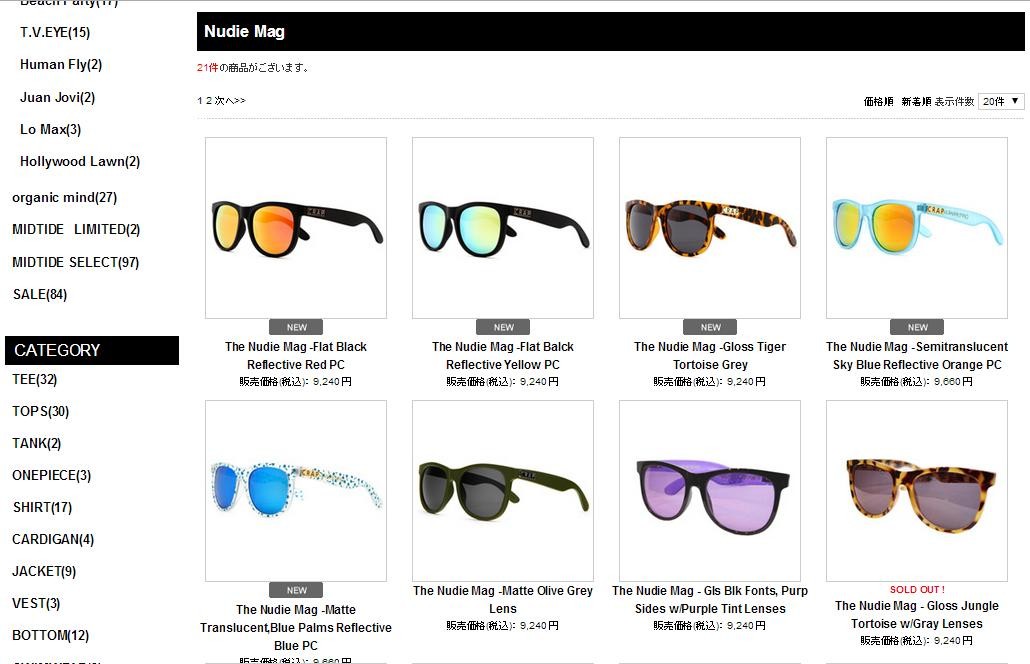Go to next page with 次へ>> link
Viewport: 1030px width, 664px height.
(x=230, y=100)
